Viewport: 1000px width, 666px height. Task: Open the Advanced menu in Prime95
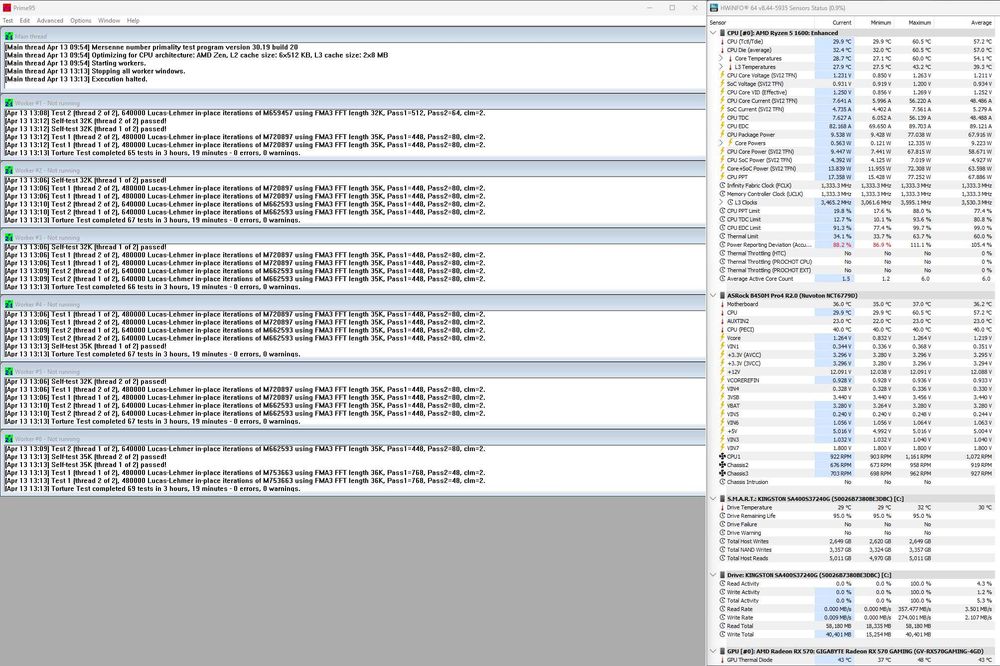[50, 20]
